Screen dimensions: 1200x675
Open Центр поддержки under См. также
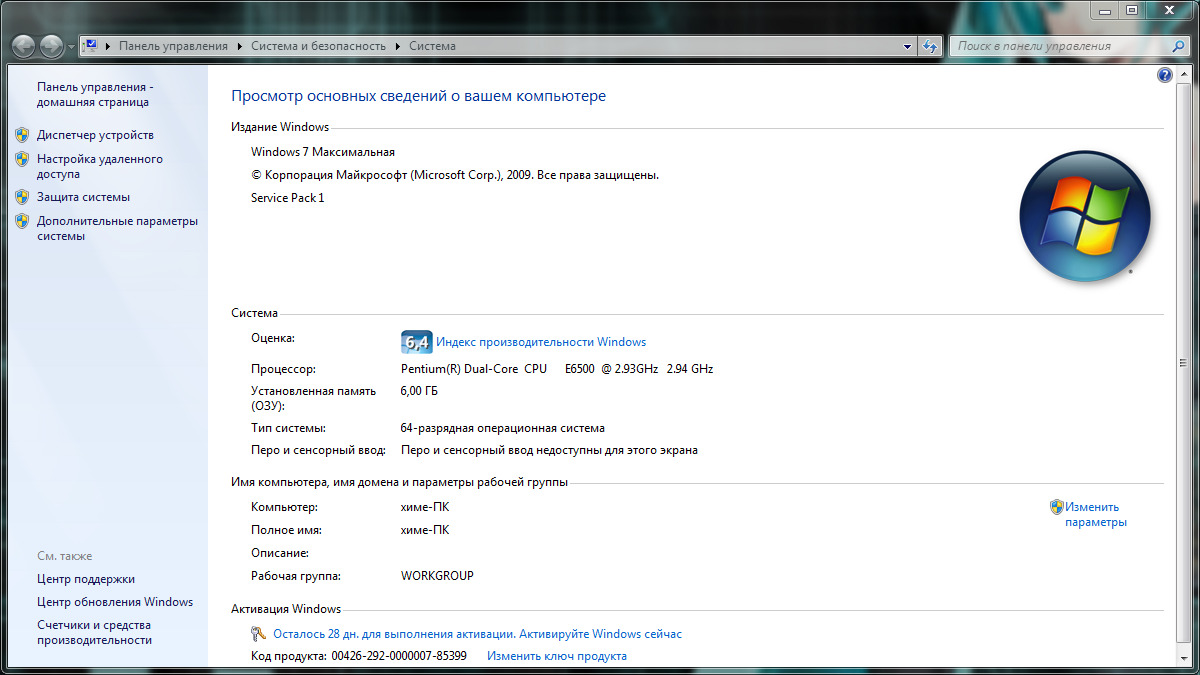(x=86, y=579)
